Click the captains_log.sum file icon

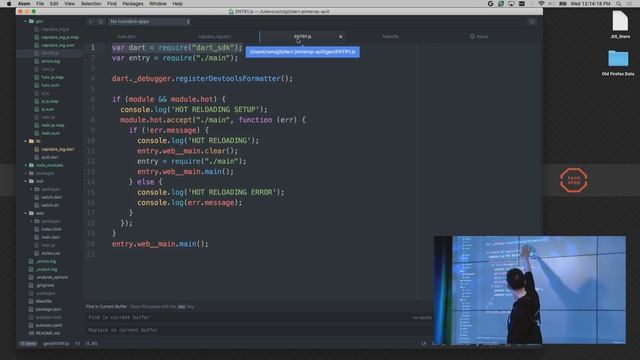tap(37, 45)
